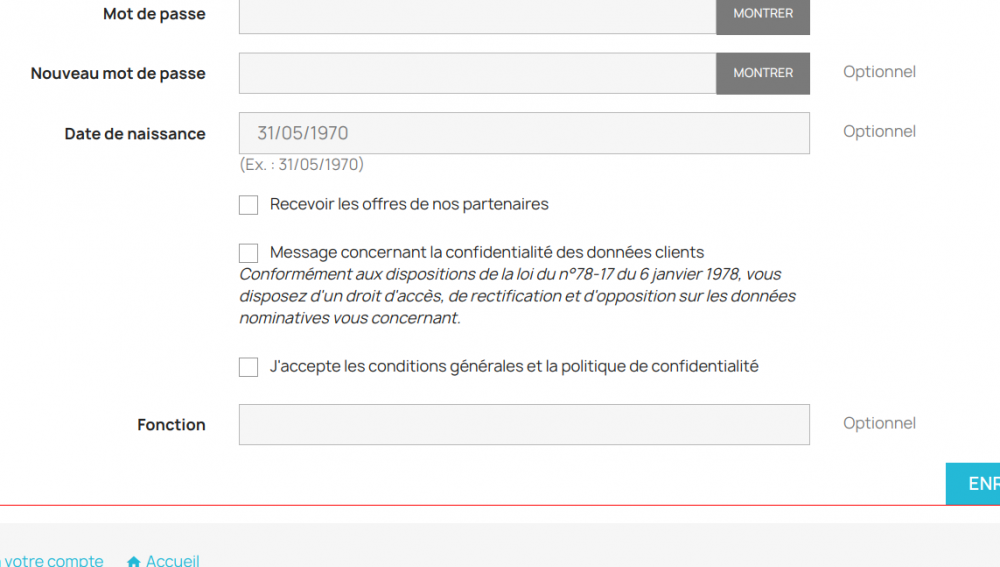The width and height of the screenshot is (1000, 567).
Task: Follow the 'votre compte' link
Action: (x=54, y=561)
